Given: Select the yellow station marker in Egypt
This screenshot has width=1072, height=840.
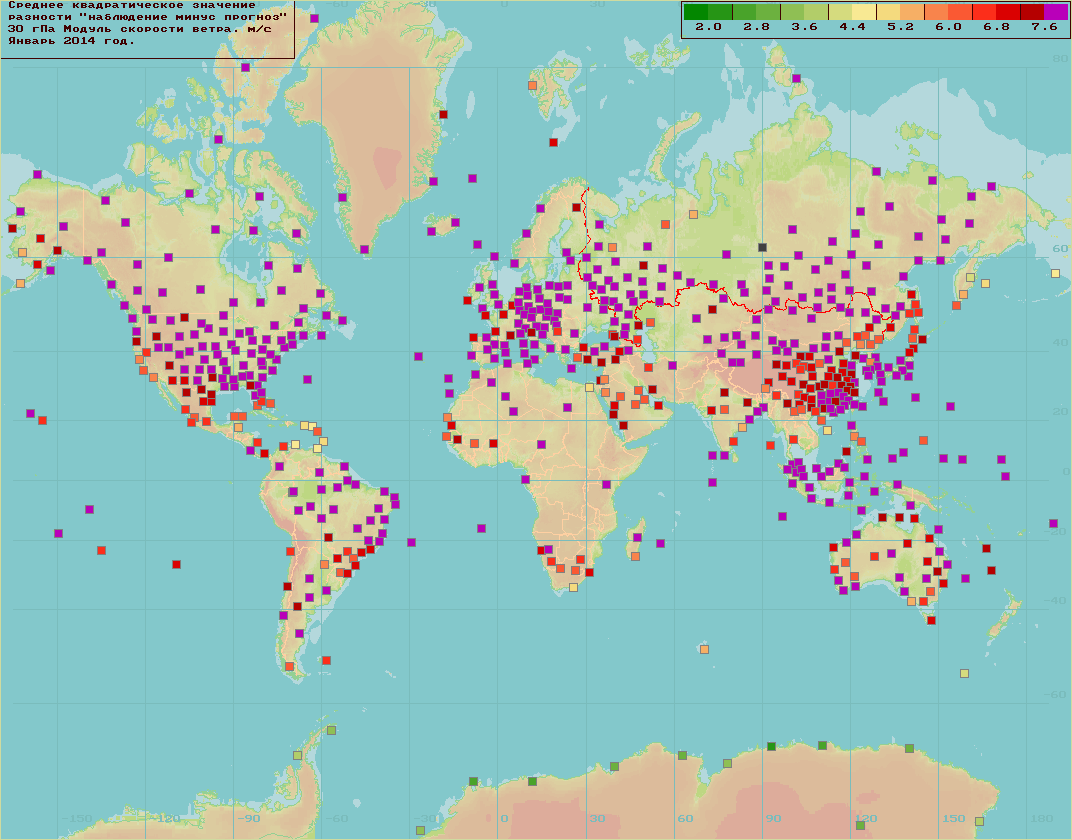Looking at the screenshot, I should 589,388.
